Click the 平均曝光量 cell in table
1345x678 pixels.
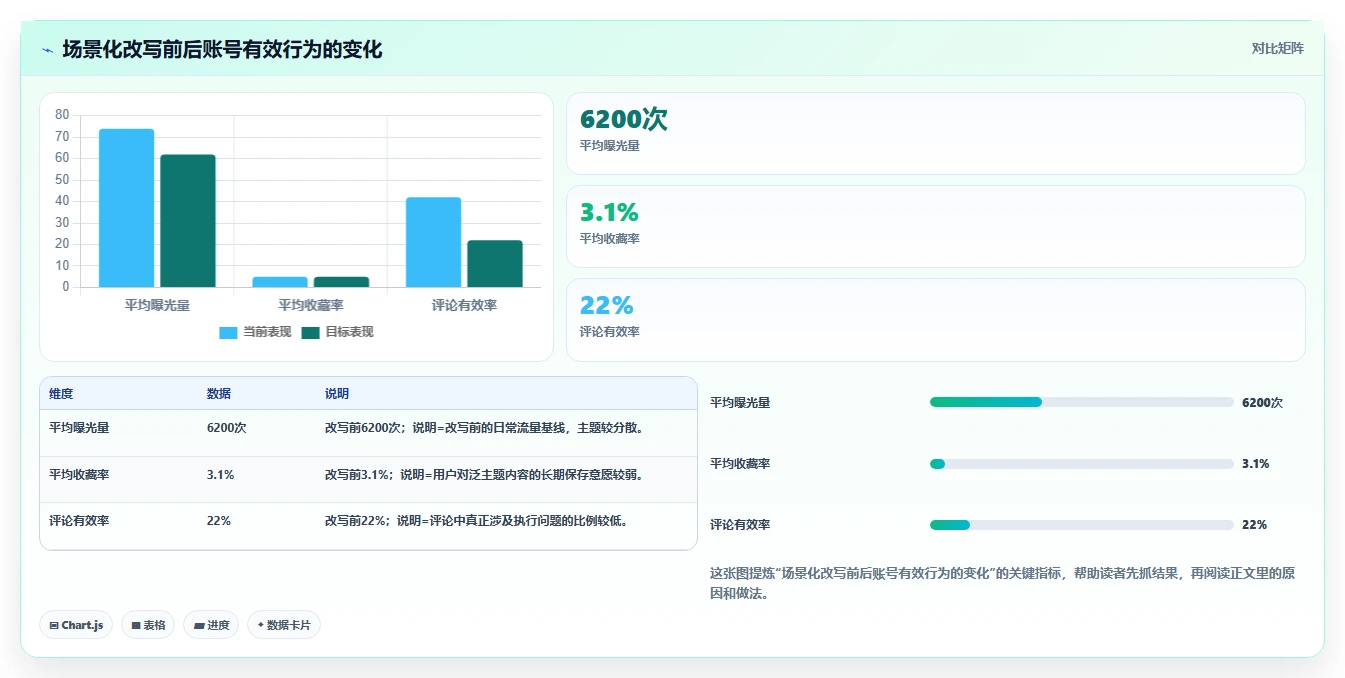79,428
